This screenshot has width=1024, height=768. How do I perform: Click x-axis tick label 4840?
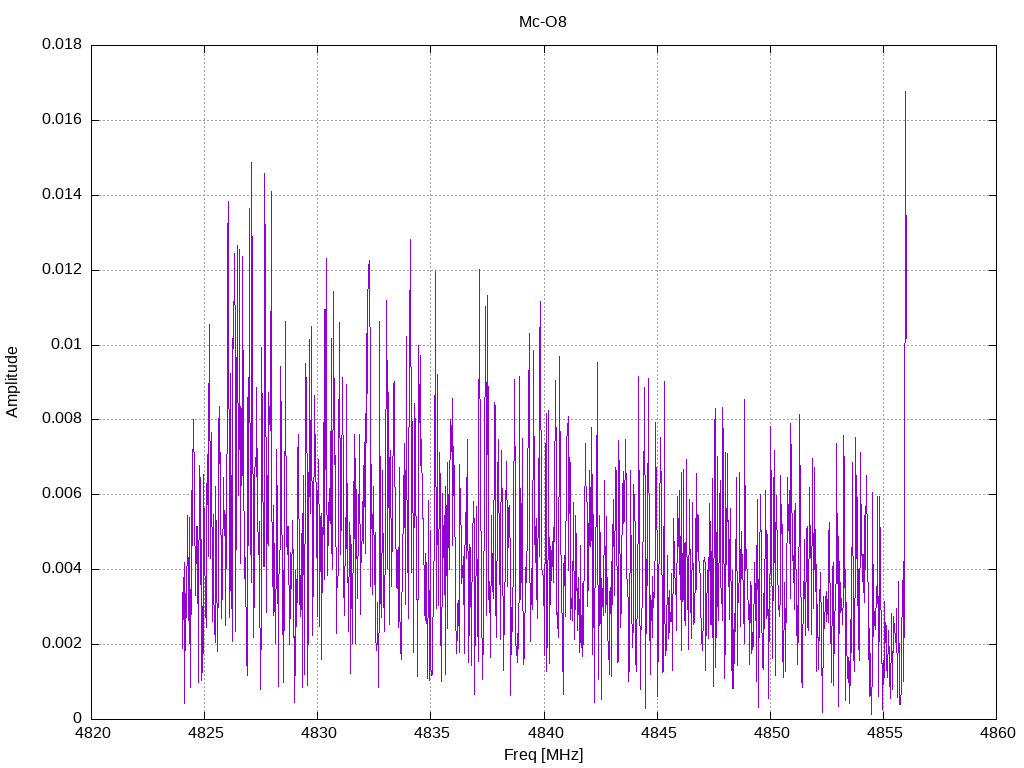coord(544,733)
